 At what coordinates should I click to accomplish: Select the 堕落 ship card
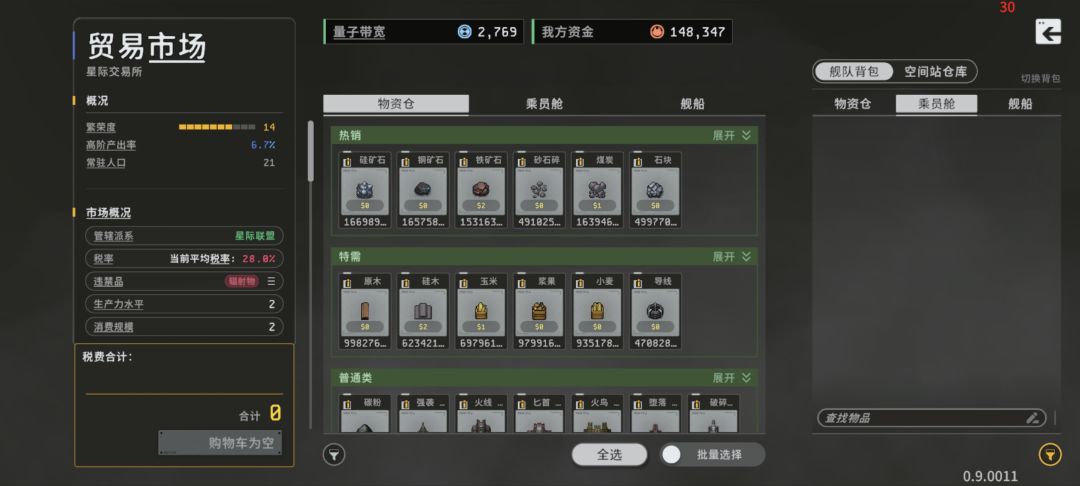(655, 414)
